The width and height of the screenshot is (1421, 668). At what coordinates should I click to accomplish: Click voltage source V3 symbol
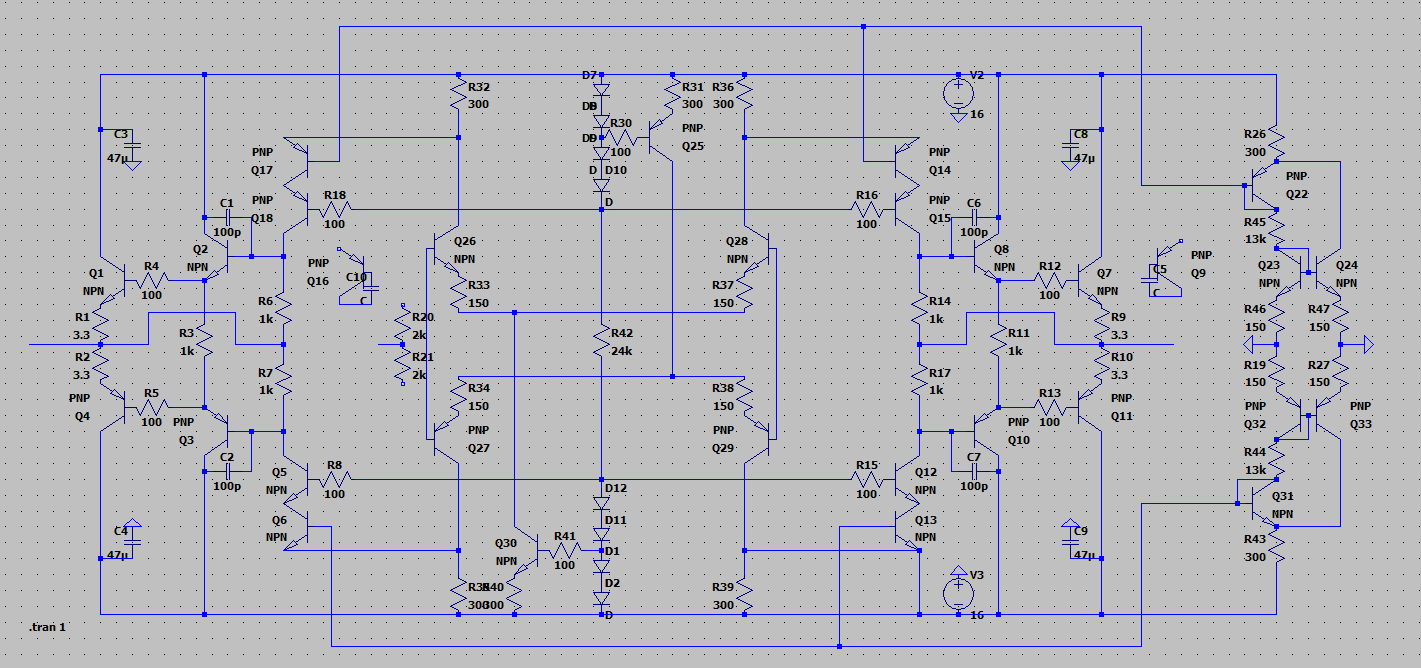(x=958, y=593)
